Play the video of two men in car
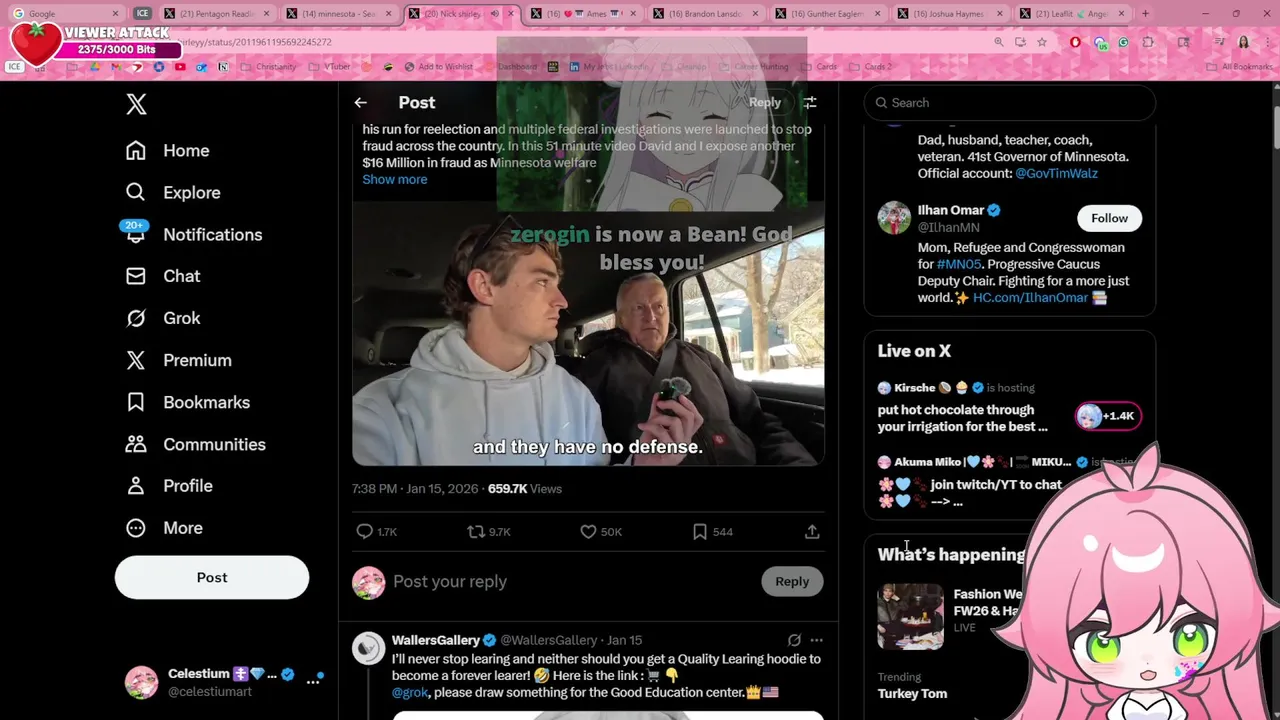 click(x=588, y=333)
